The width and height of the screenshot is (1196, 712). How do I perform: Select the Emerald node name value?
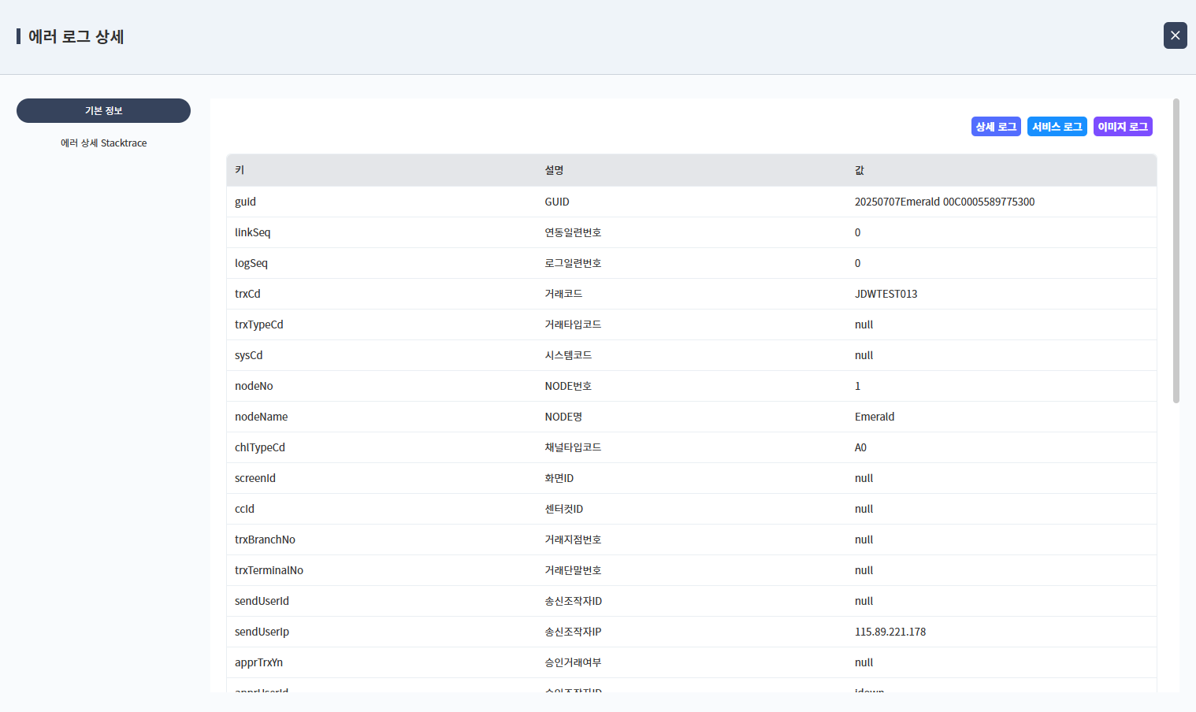874,417
